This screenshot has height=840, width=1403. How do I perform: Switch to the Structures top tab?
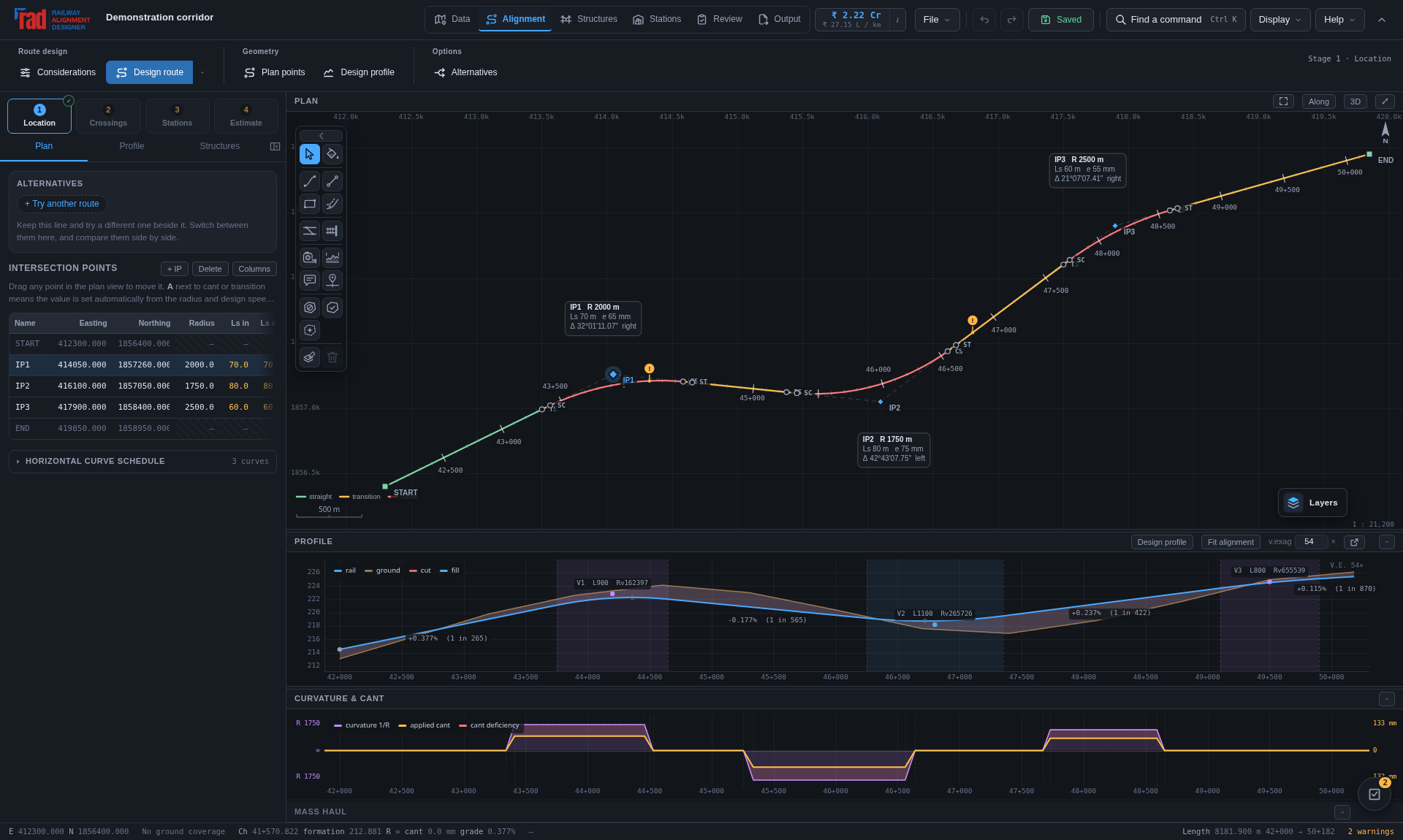pos(589,20)
